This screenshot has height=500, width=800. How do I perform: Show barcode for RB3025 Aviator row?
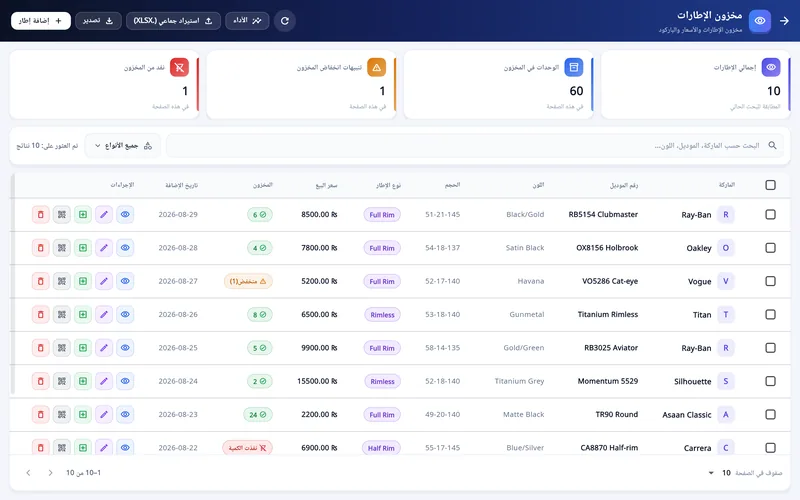(x=62, y=348)
